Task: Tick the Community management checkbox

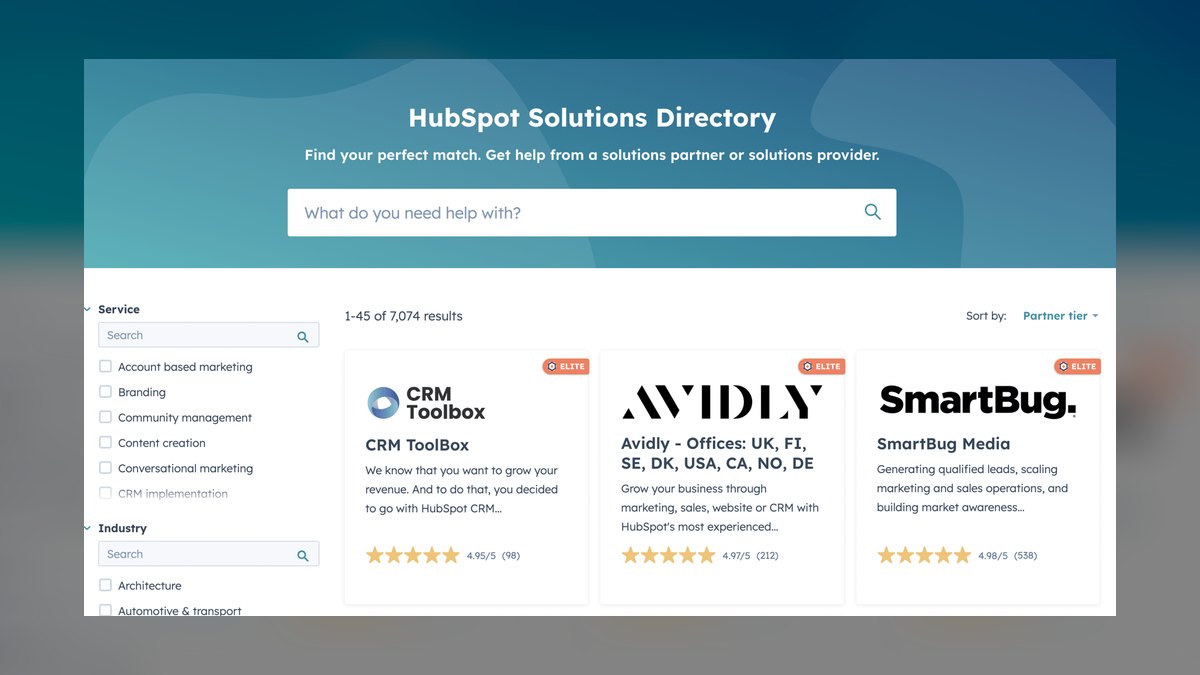Action: pyautogui.click(x=105, y=417)
